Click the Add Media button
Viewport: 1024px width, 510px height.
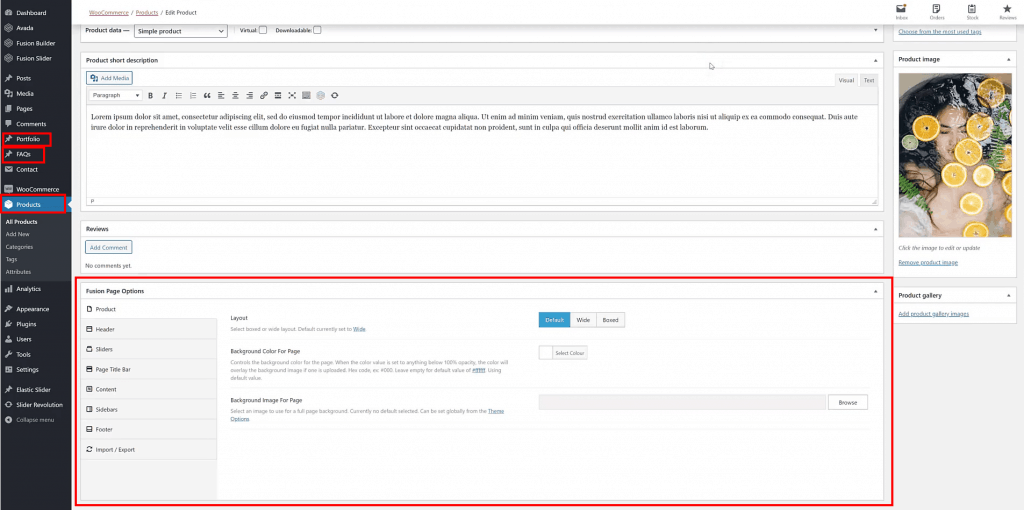[x=109, y=78]
